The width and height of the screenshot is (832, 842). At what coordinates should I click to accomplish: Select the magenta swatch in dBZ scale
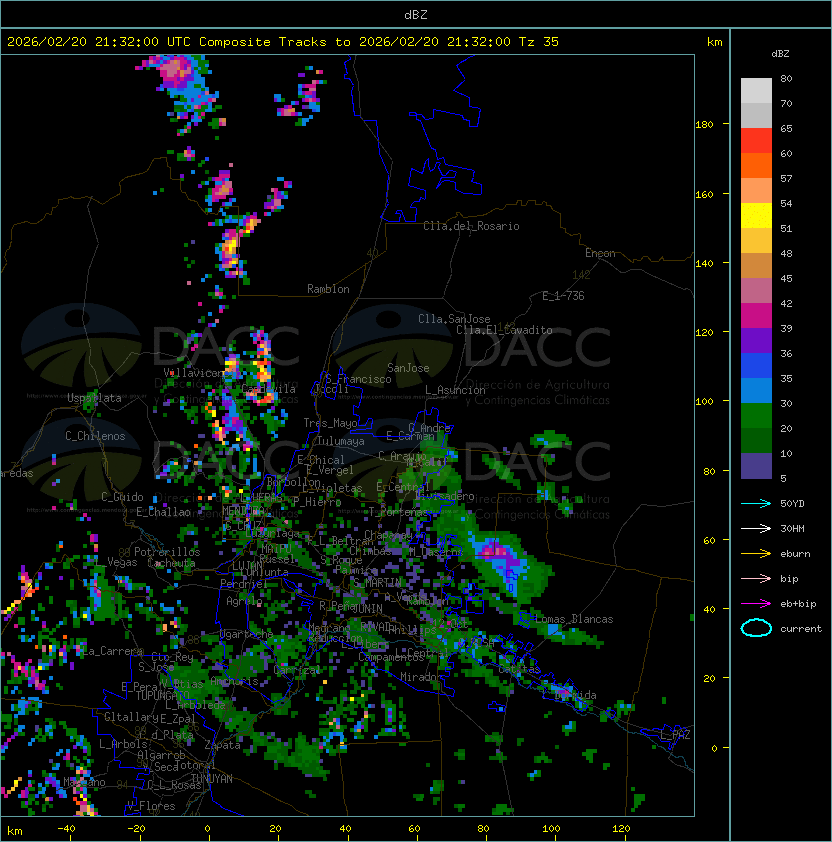point(756,316)
